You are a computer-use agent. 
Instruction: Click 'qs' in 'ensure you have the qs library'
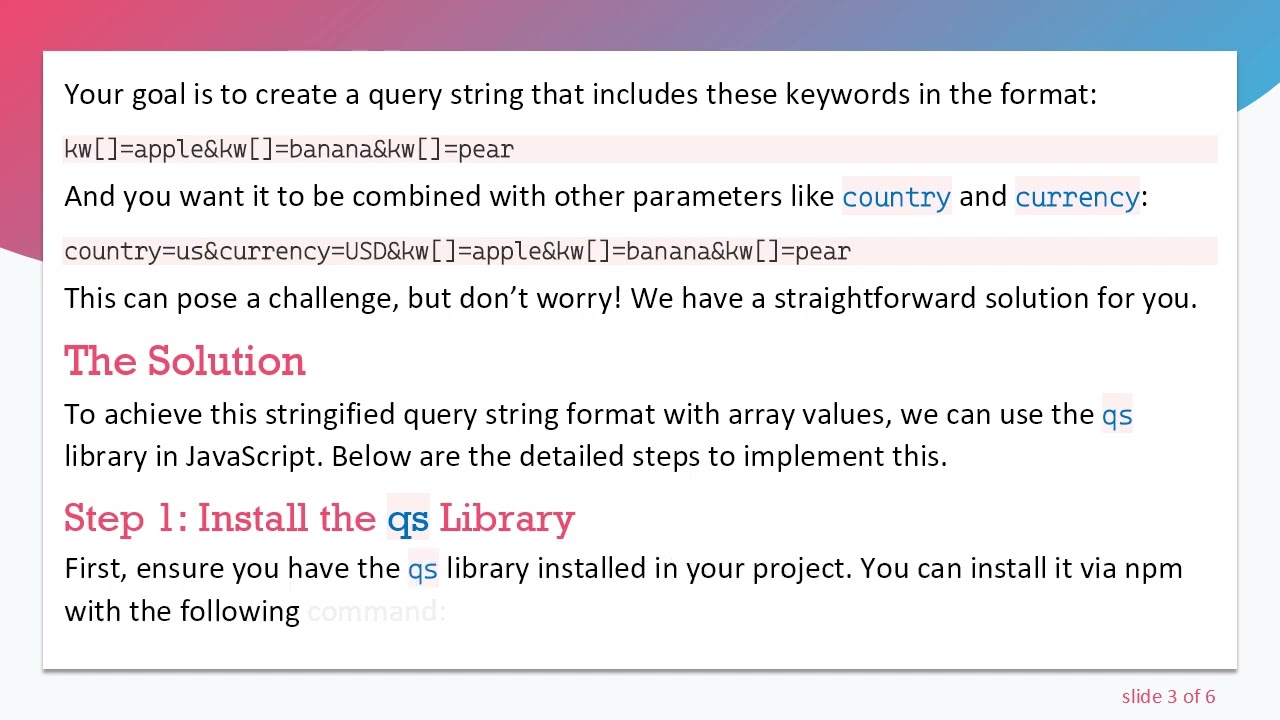(422, 569)
